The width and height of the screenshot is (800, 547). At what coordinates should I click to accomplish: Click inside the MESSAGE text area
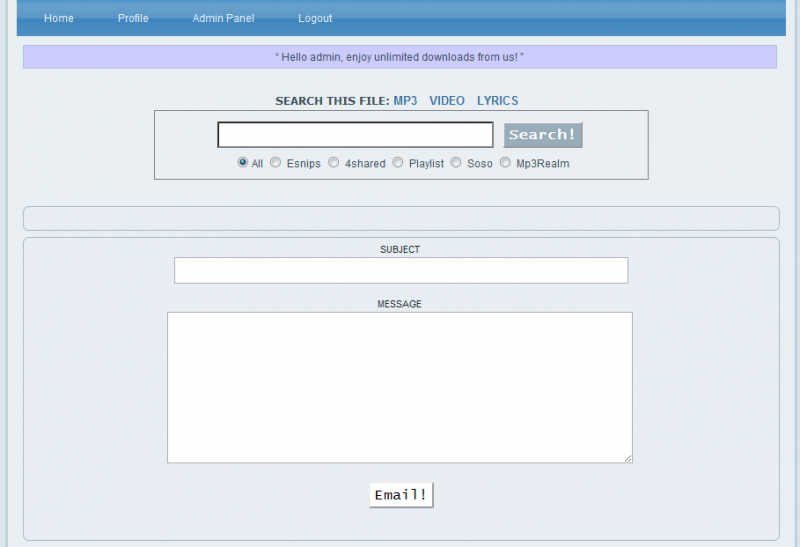(400, 387)
